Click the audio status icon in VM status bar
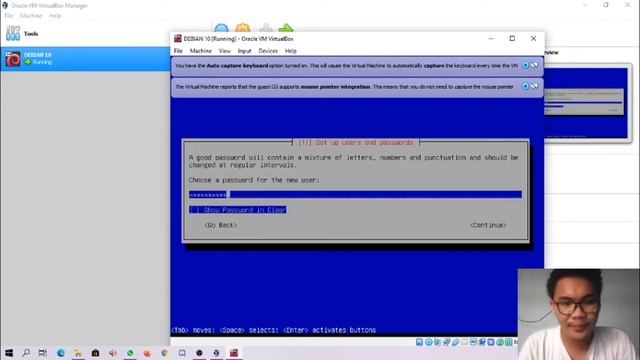This screenshot has height=360, width=640. pos(437,342)
